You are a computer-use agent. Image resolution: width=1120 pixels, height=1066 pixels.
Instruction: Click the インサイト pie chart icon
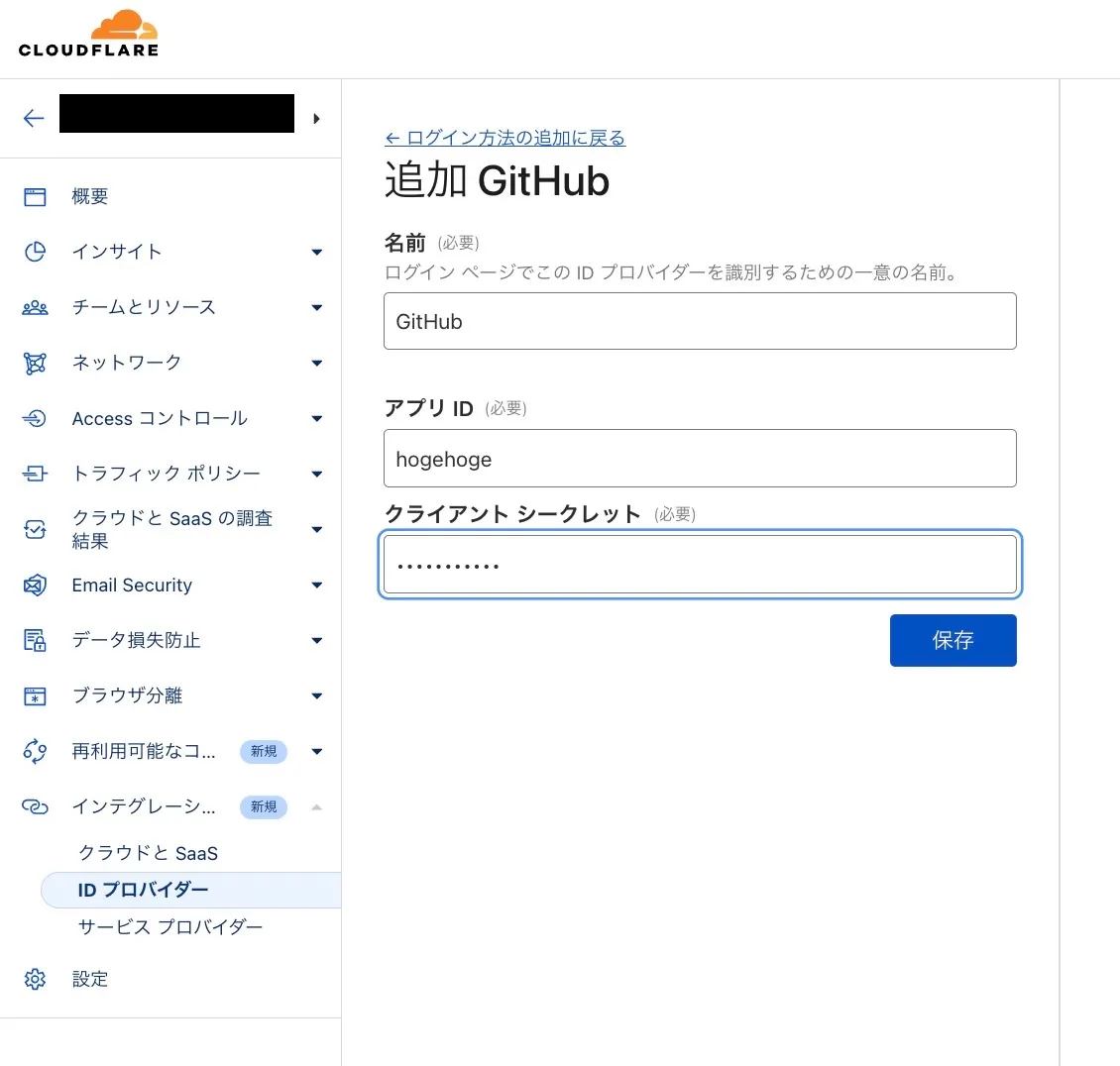pos(35,252)
